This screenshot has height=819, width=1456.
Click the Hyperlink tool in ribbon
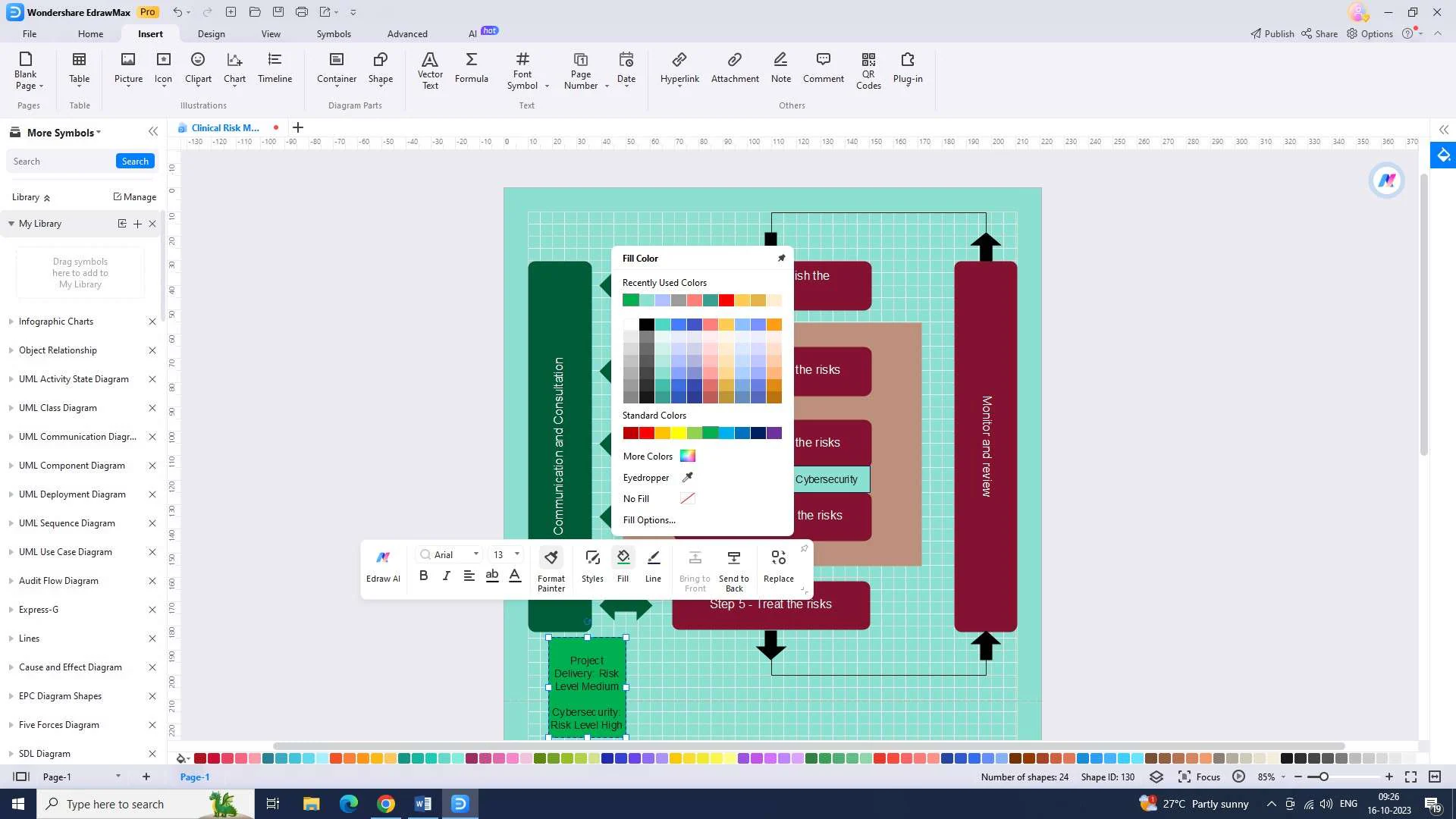(x=680, y=67)
